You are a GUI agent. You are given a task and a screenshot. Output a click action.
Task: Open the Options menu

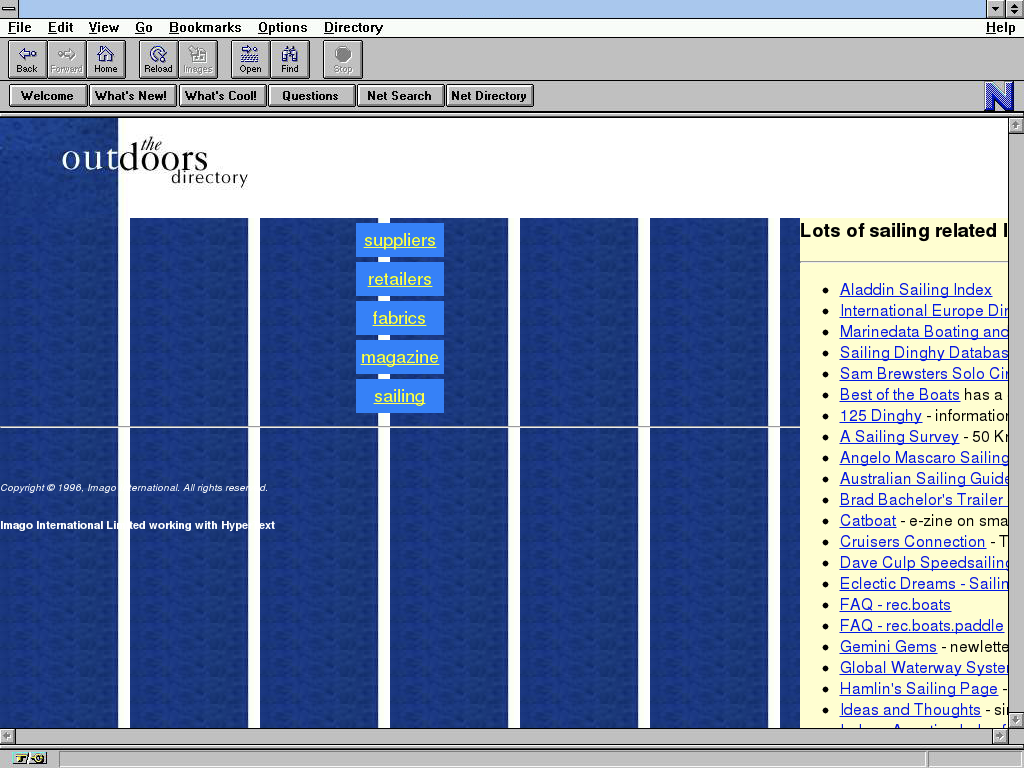(x=282, y=28)
